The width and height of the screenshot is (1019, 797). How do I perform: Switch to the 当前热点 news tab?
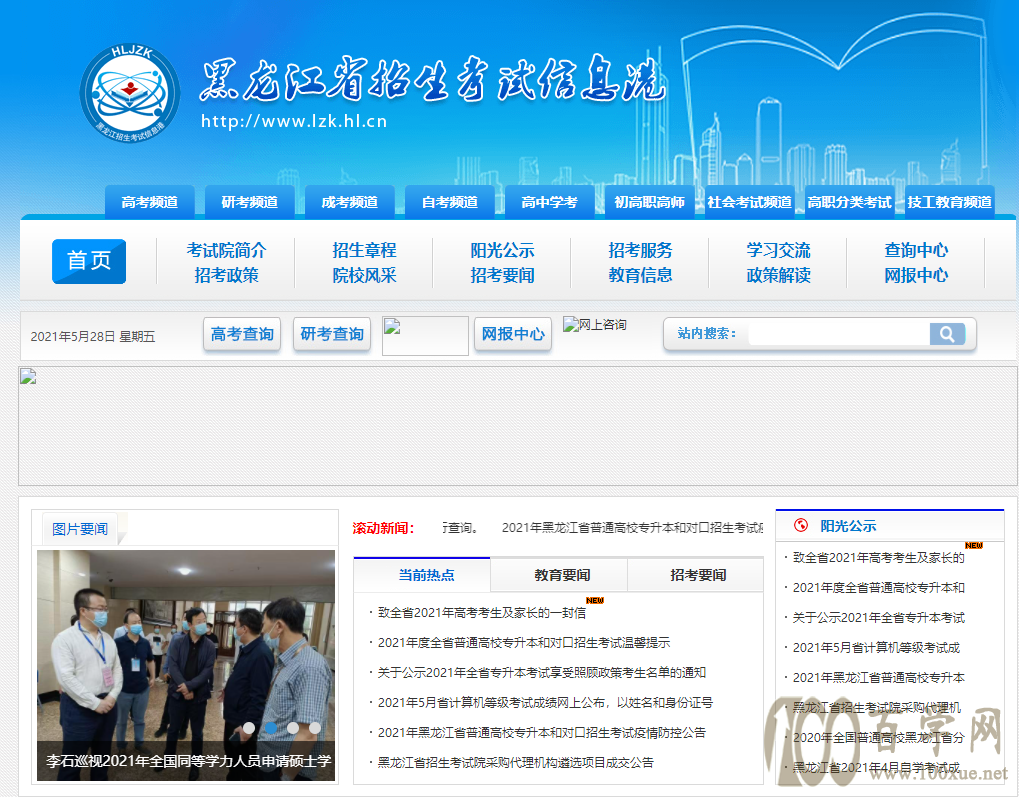click(x=422, y=575)
